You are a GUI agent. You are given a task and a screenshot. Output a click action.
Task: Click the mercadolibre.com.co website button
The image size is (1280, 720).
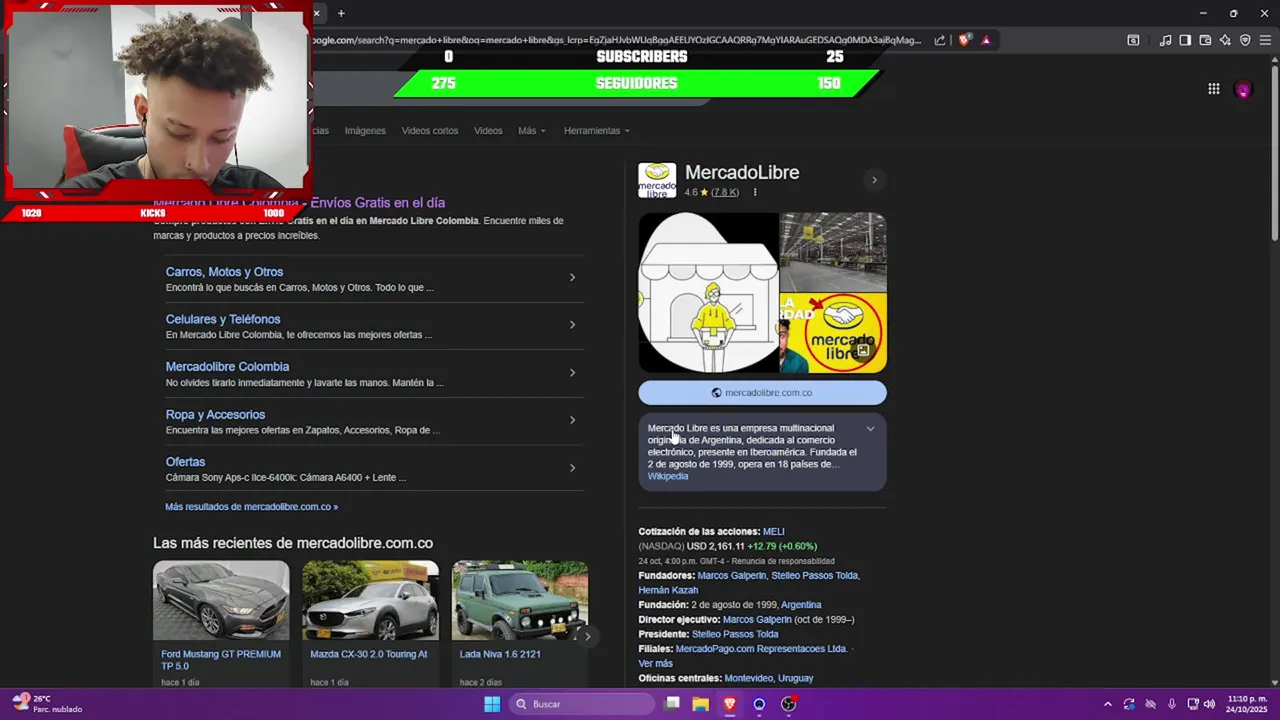coord(762,393)
